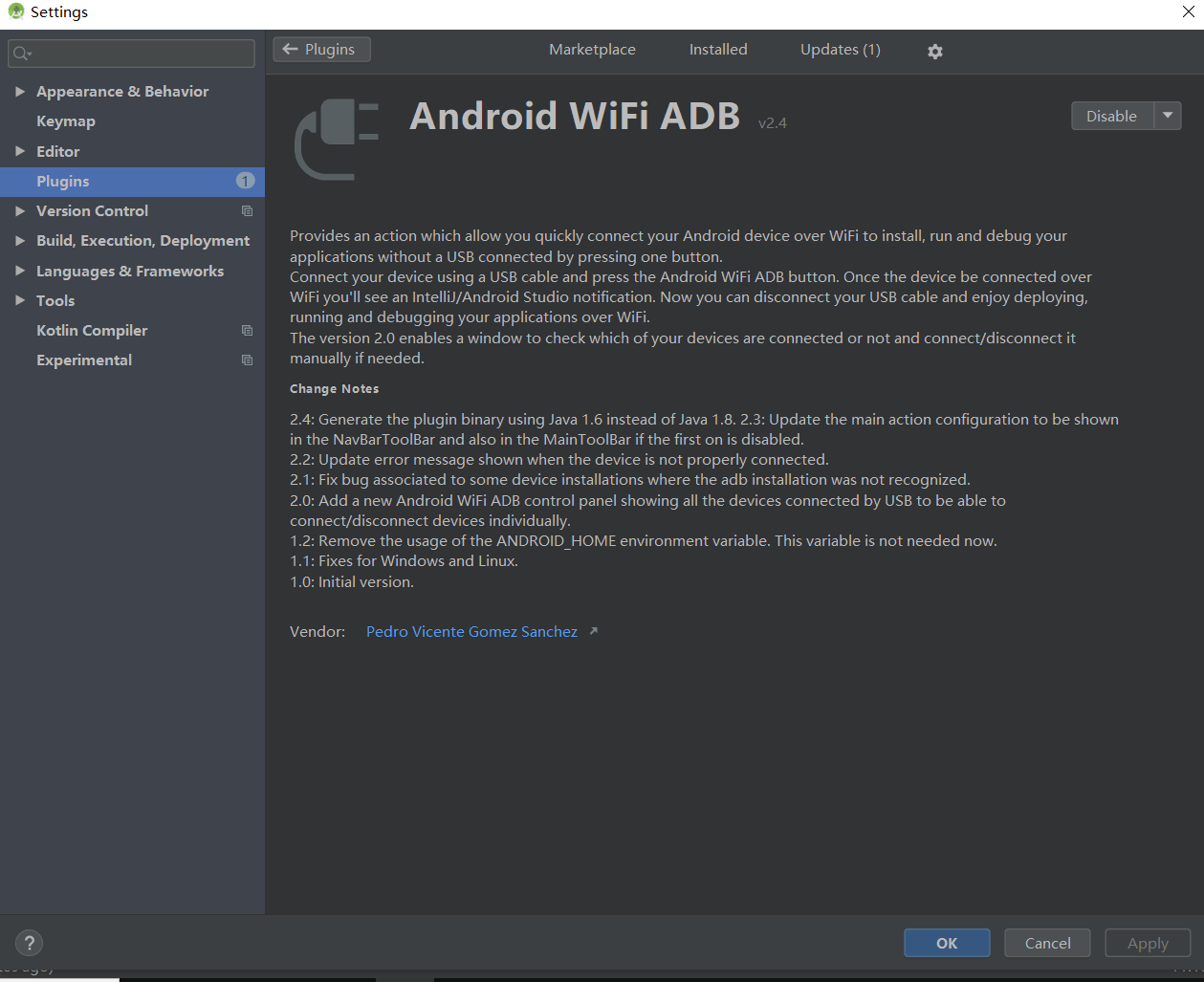This screenshot has height=982, width=1204.
Task: Click the Change Notes heading
Action: click(335, 389)
